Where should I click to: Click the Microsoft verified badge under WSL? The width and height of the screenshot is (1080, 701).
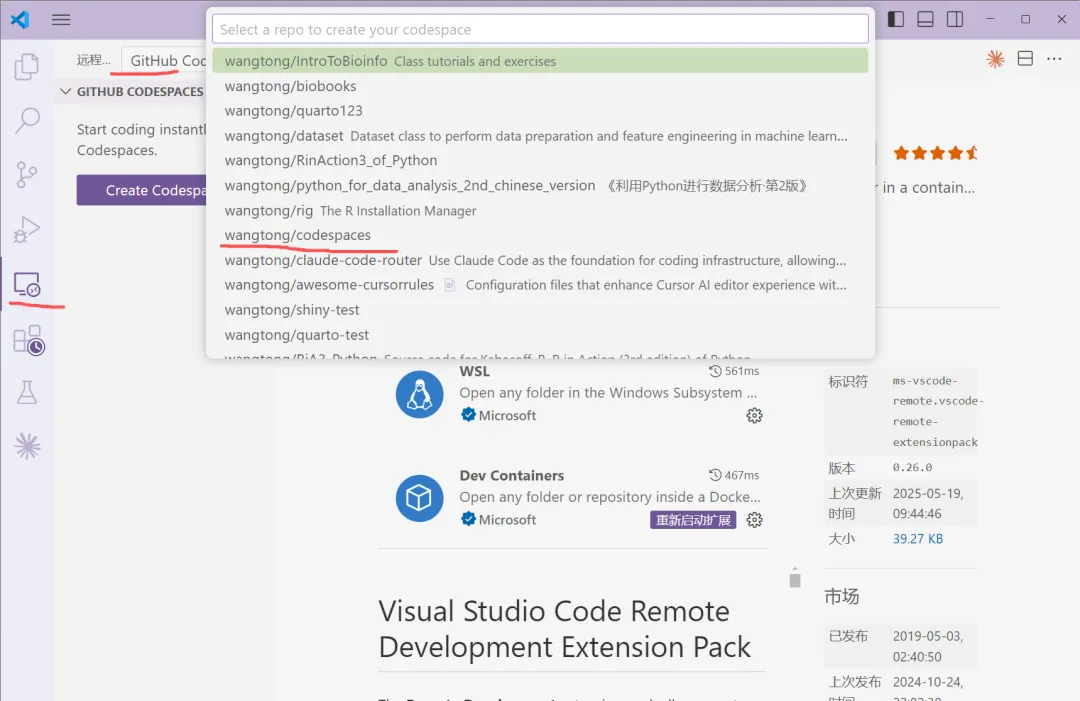point(468,415)
